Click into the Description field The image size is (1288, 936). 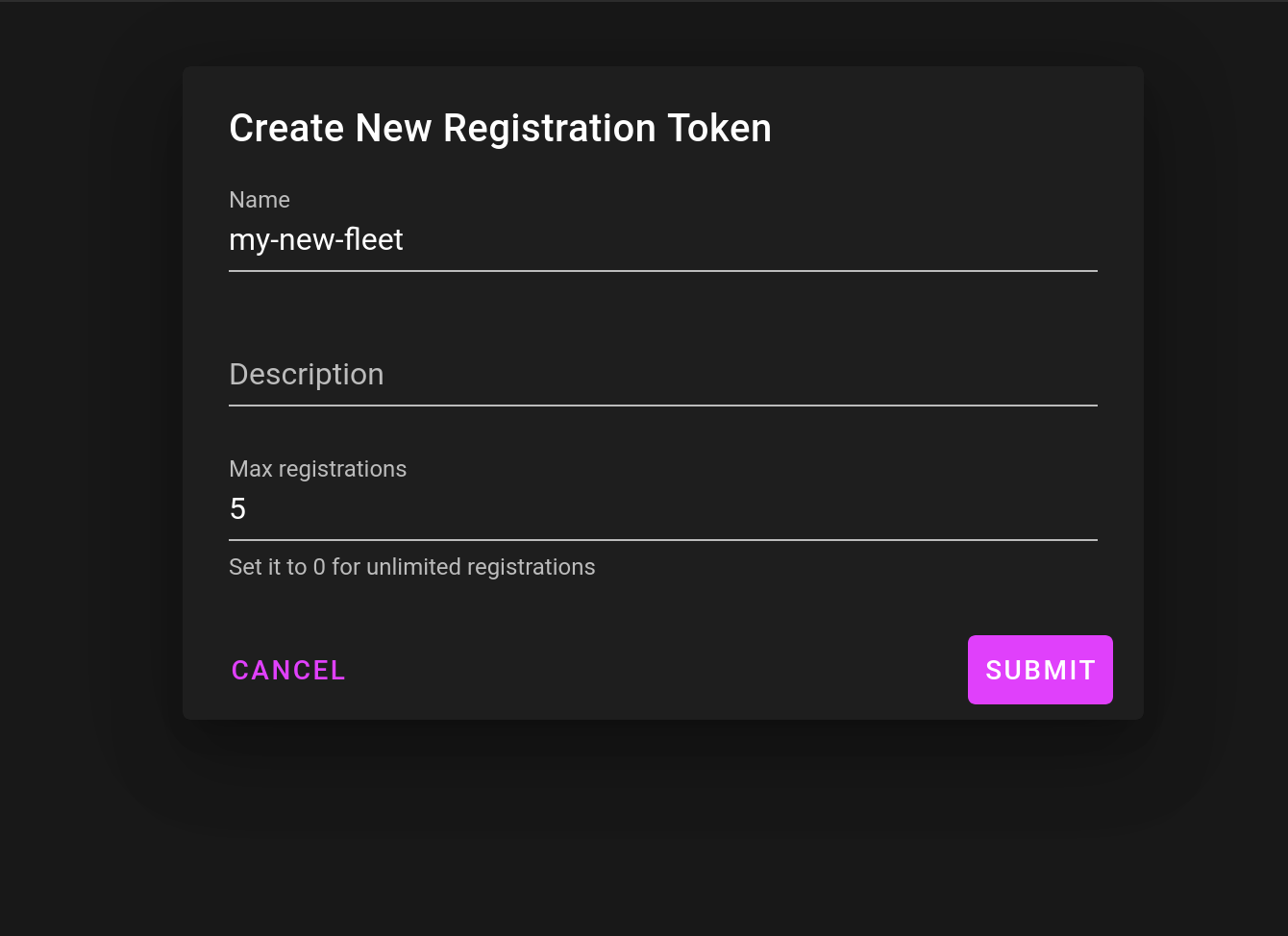pos(662,375)
